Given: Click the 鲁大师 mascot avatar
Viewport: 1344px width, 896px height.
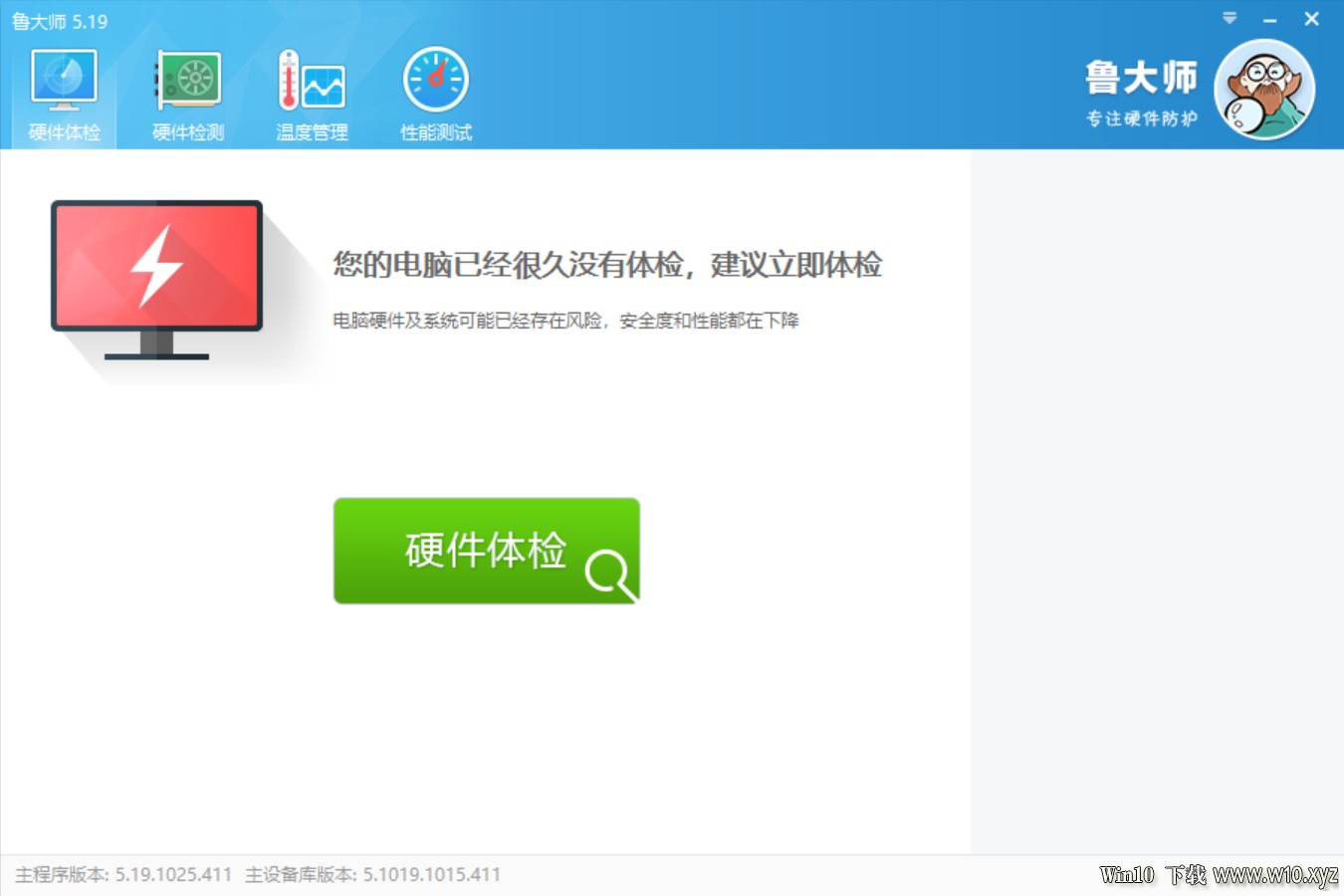Looking at the screenshot, I should [1264, 90].
